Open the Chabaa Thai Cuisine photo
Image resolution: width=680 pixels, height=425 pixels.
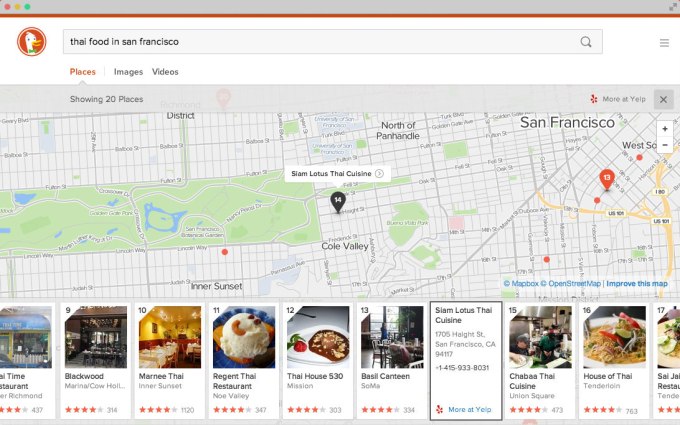(x=540, y=337)
